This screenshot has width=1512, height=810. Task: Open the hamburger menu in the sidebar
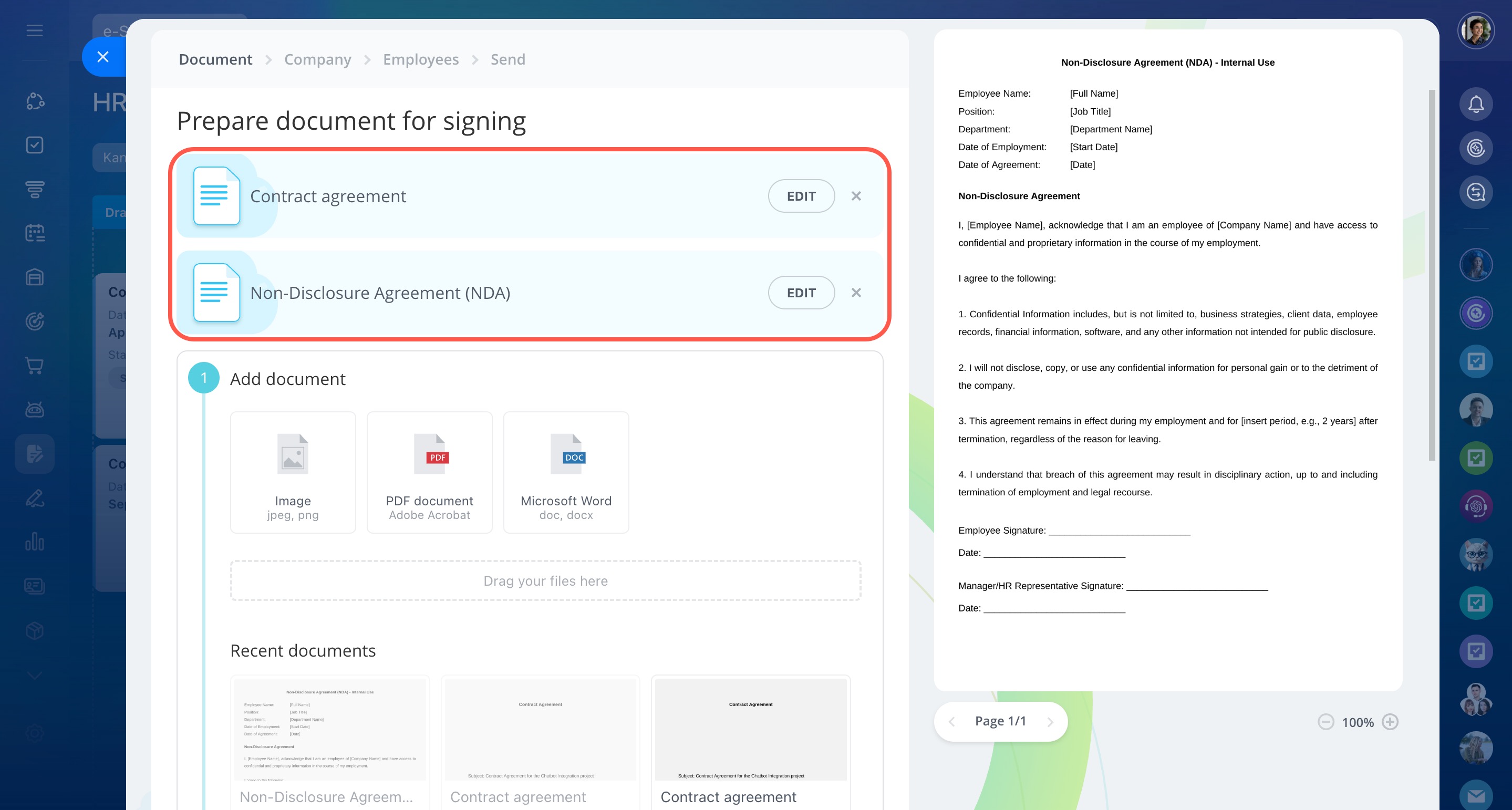(x=35, y=30)
